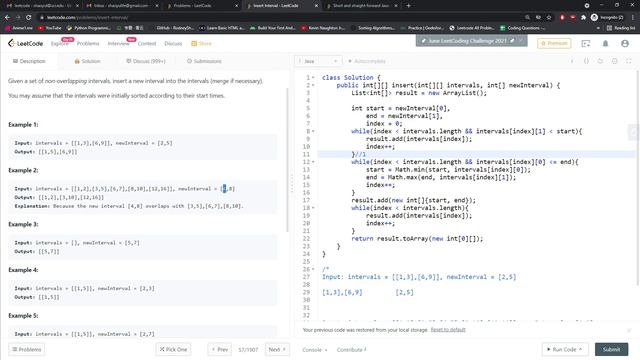Click the Reset to default link
This screenshot has width=640, height=360.
tap(448, 330)
